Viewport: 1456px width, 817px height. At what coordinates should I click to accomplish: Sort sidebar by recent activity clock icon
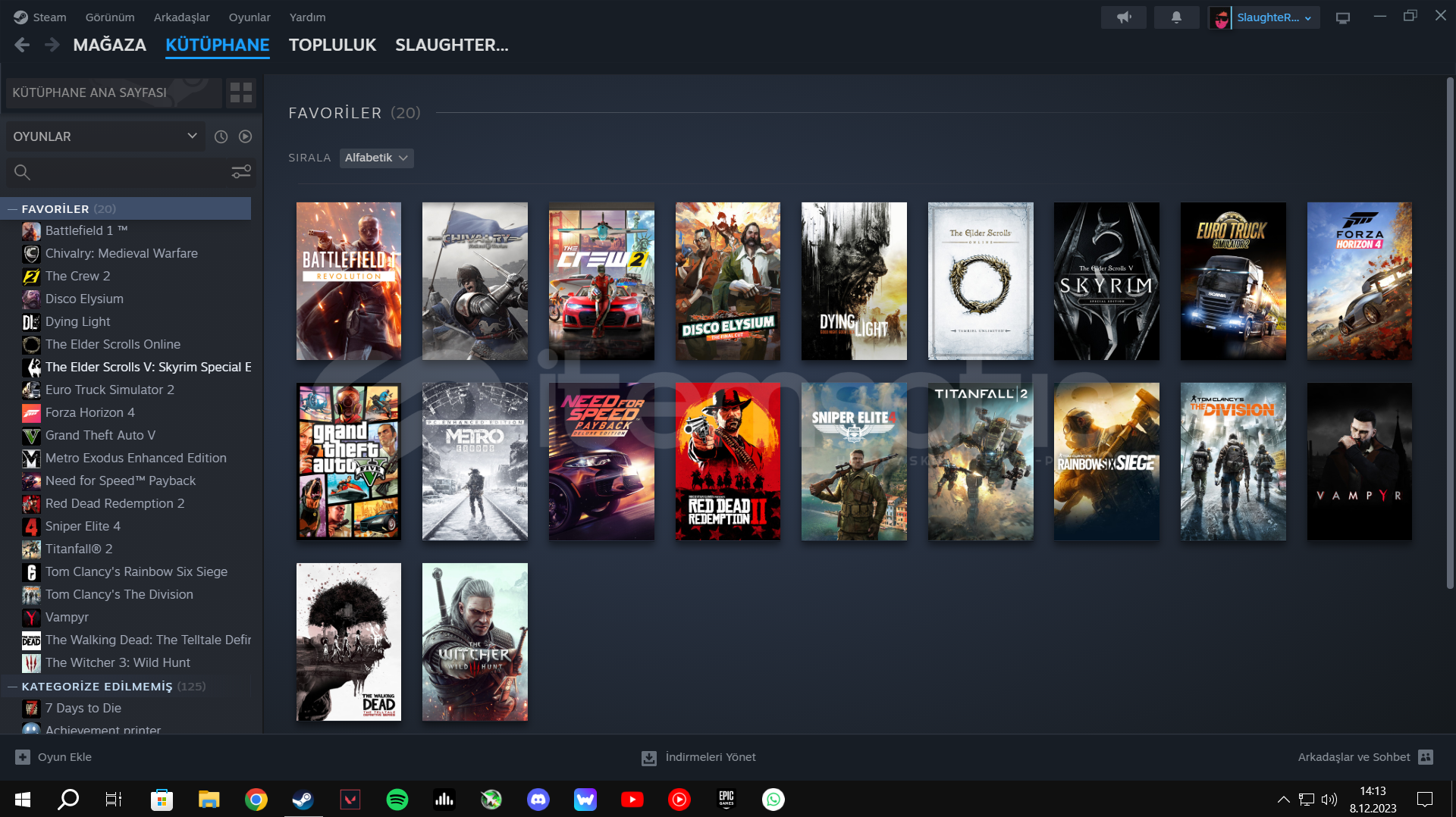click(x=221, y=136)
